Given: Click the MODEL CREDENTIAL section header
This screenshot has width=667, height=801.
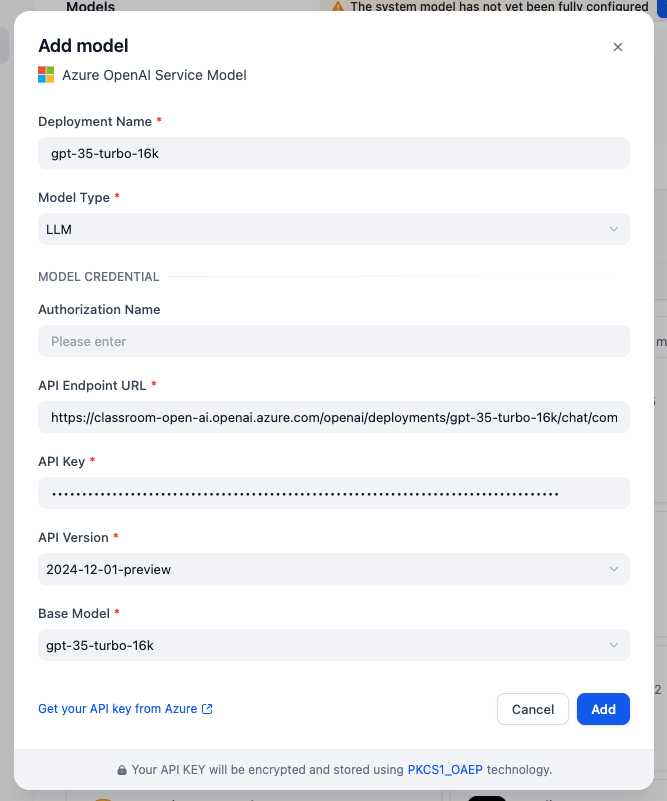Looking at the screenshot, I should coord(98,277).
